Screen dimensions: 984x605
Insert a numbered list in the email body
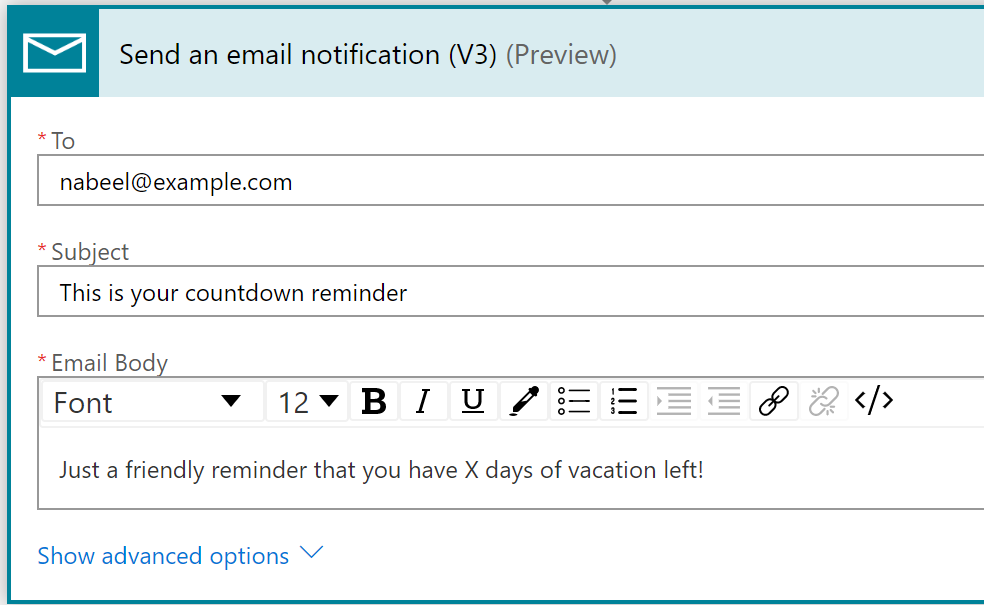(x=624, y=400)
